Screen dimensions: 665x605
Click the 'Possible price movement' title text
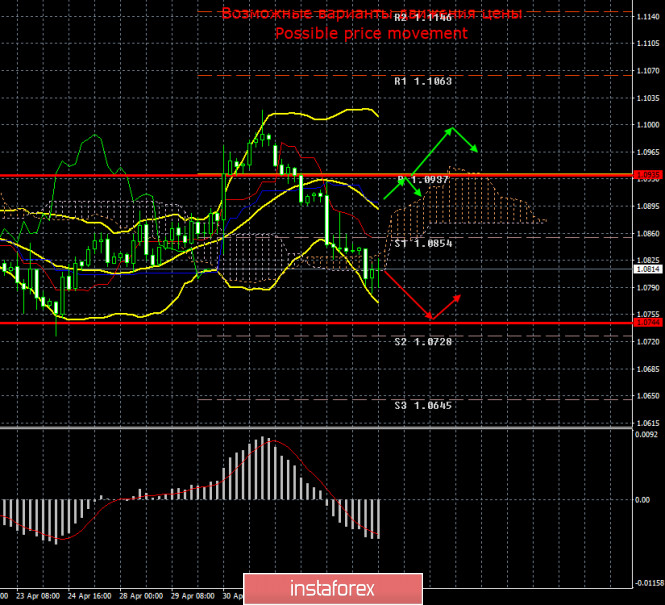click(x=372, y=33)
